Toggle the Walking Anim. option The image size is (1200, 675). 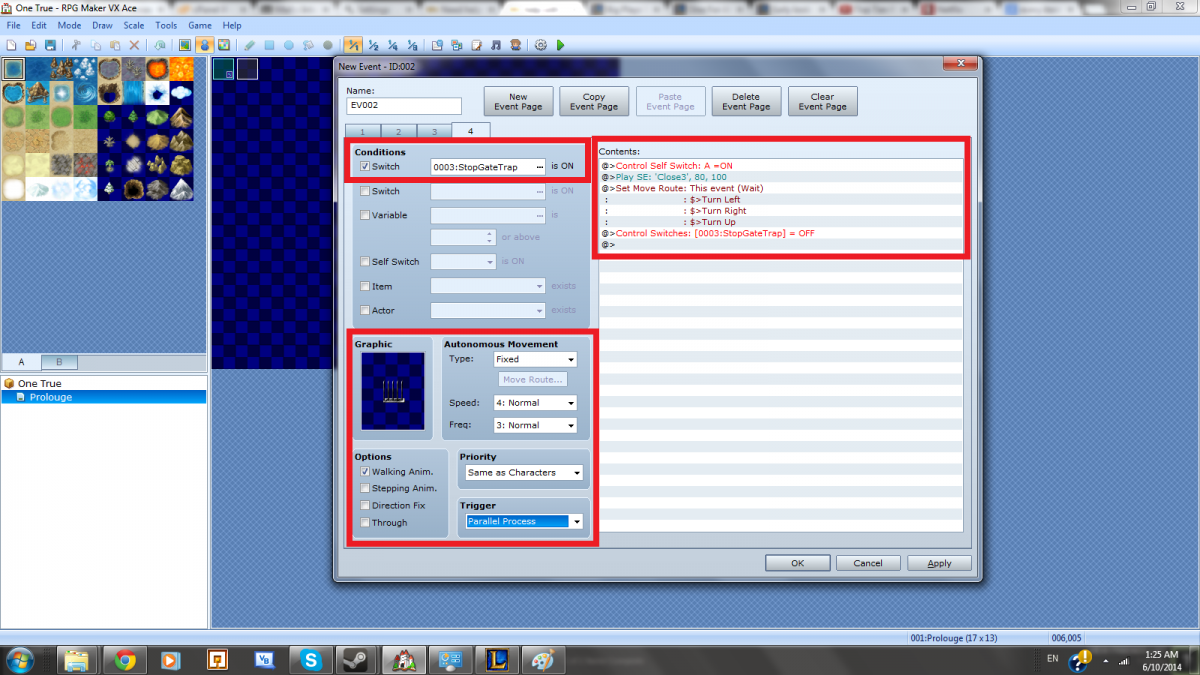click(365, 471)
